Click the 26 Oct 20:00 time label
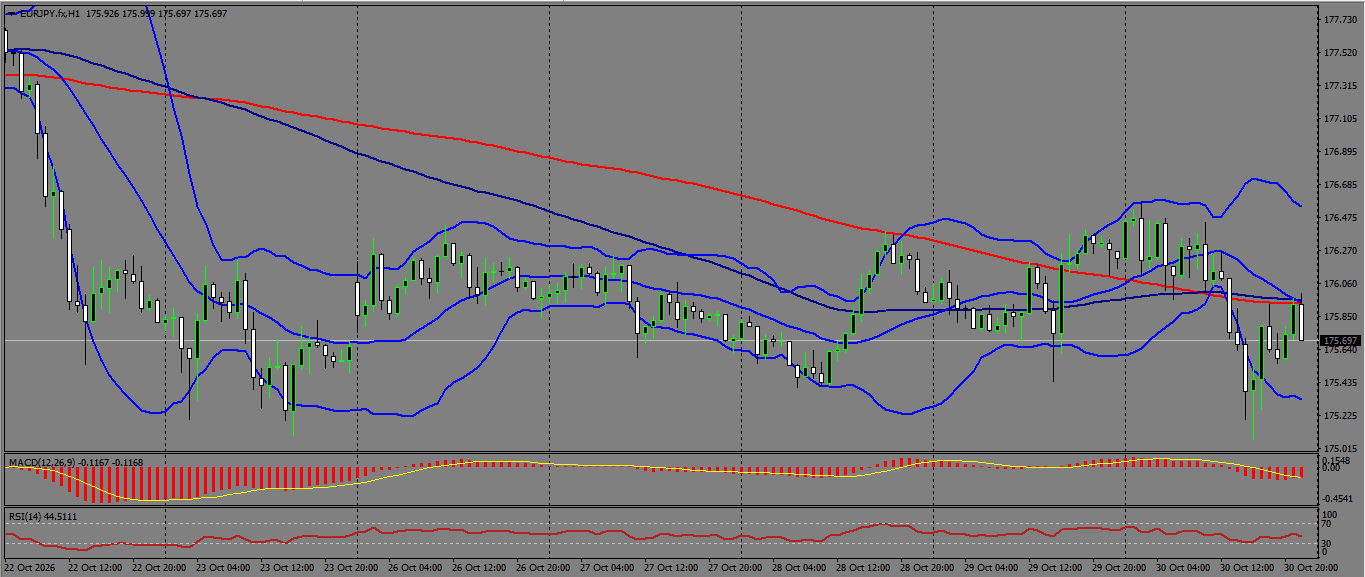The image size is (1365, 577). point(544,567)
